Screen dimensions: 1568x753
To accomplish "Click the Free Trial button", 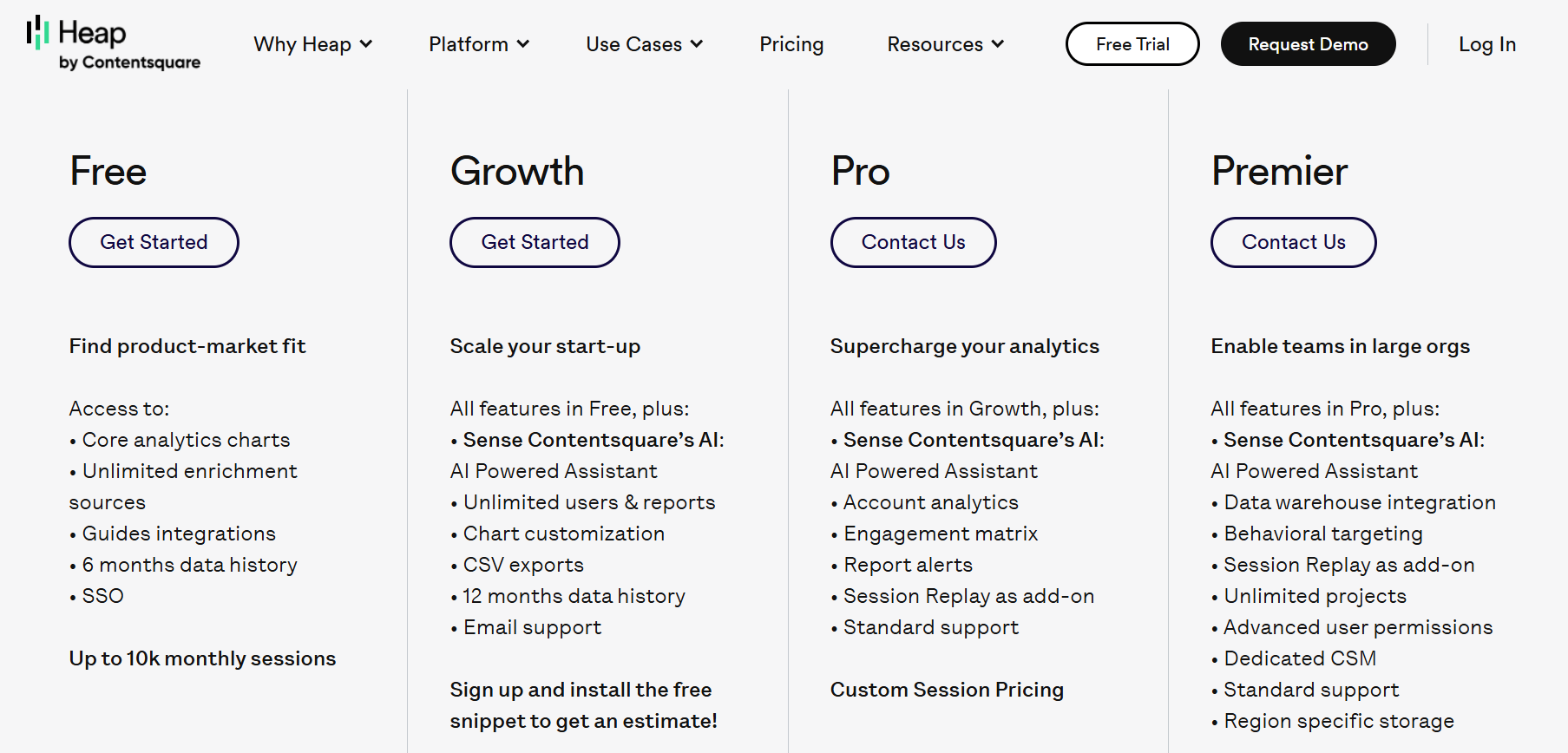I will coord(1132,44).
